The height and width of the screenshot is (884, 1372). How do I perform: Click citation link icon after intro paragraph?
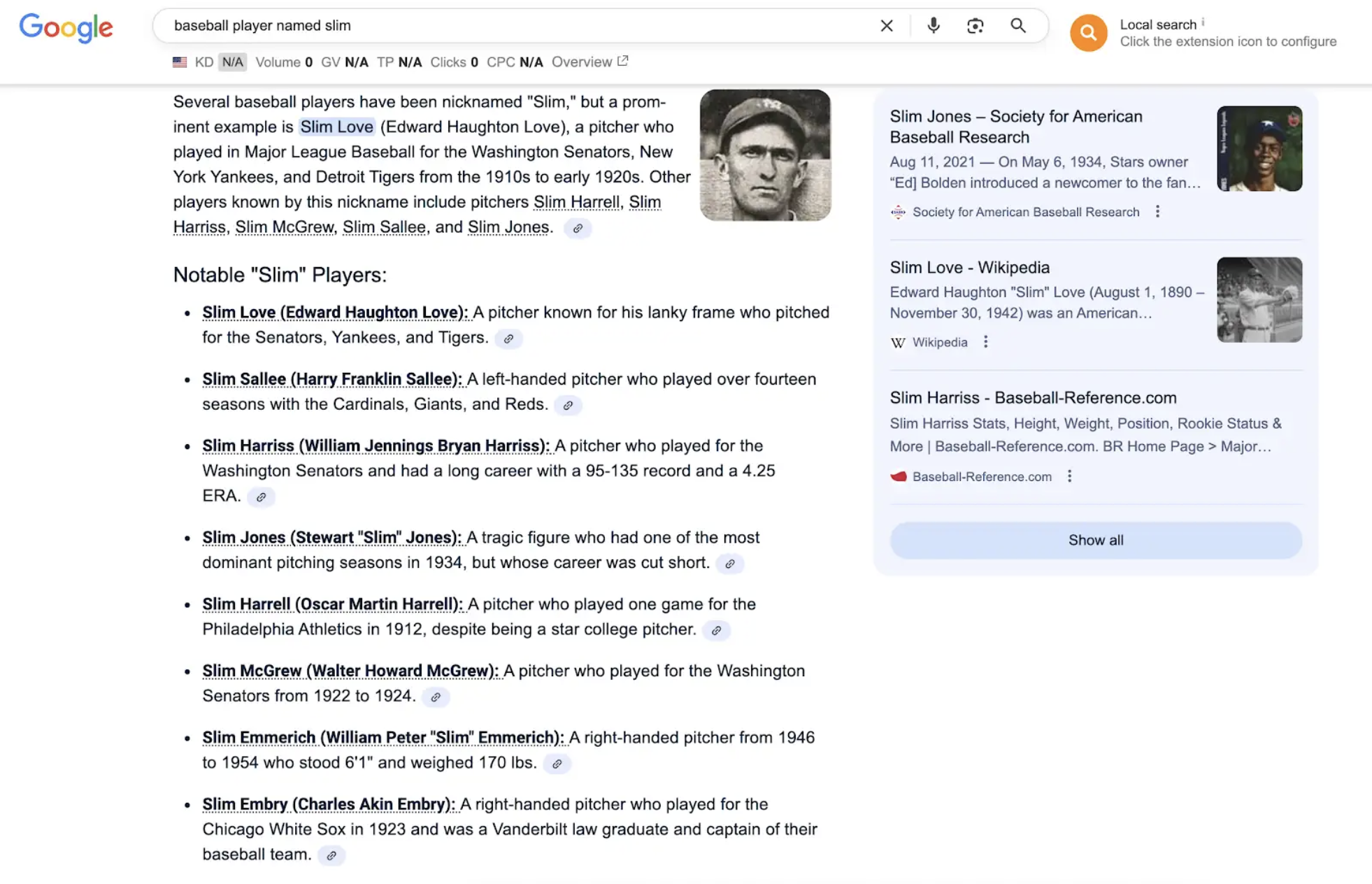(578, 229)
